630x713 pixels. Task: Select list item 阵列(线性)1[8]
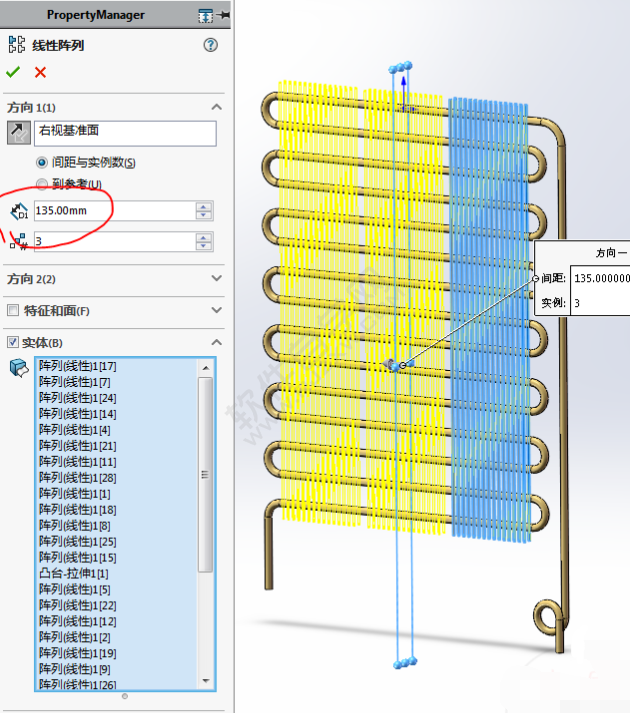click(75, 525)
